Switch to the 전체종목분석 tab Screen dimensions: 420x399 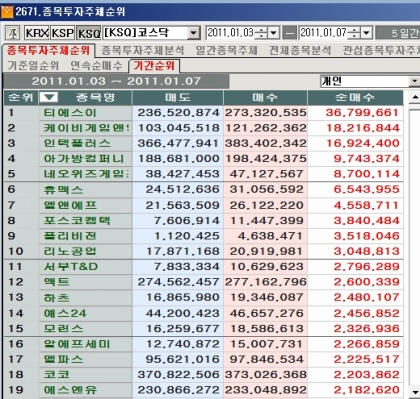(300, 51)
